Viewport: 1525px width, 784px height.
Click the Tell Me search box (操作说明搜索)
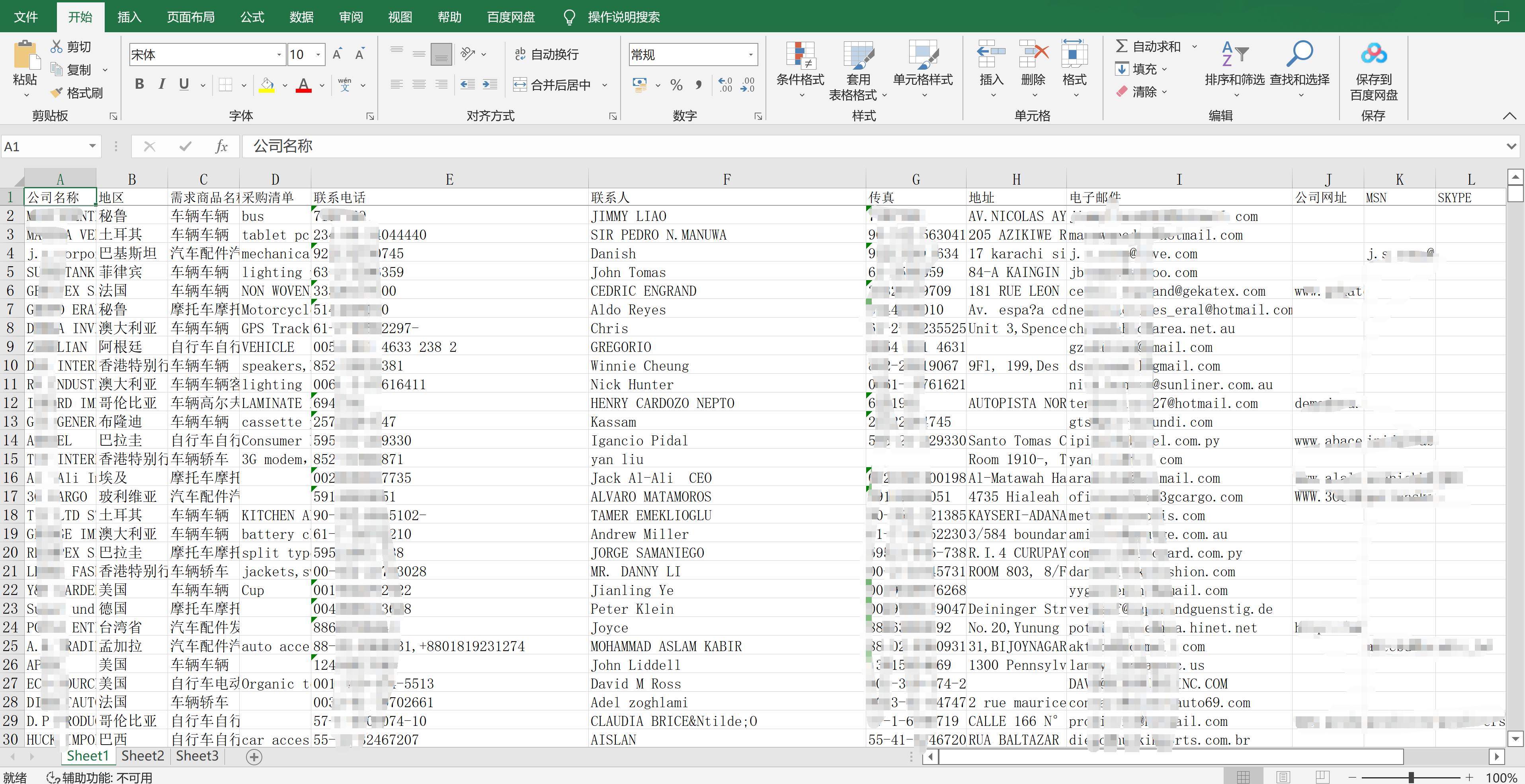point(623,17)
